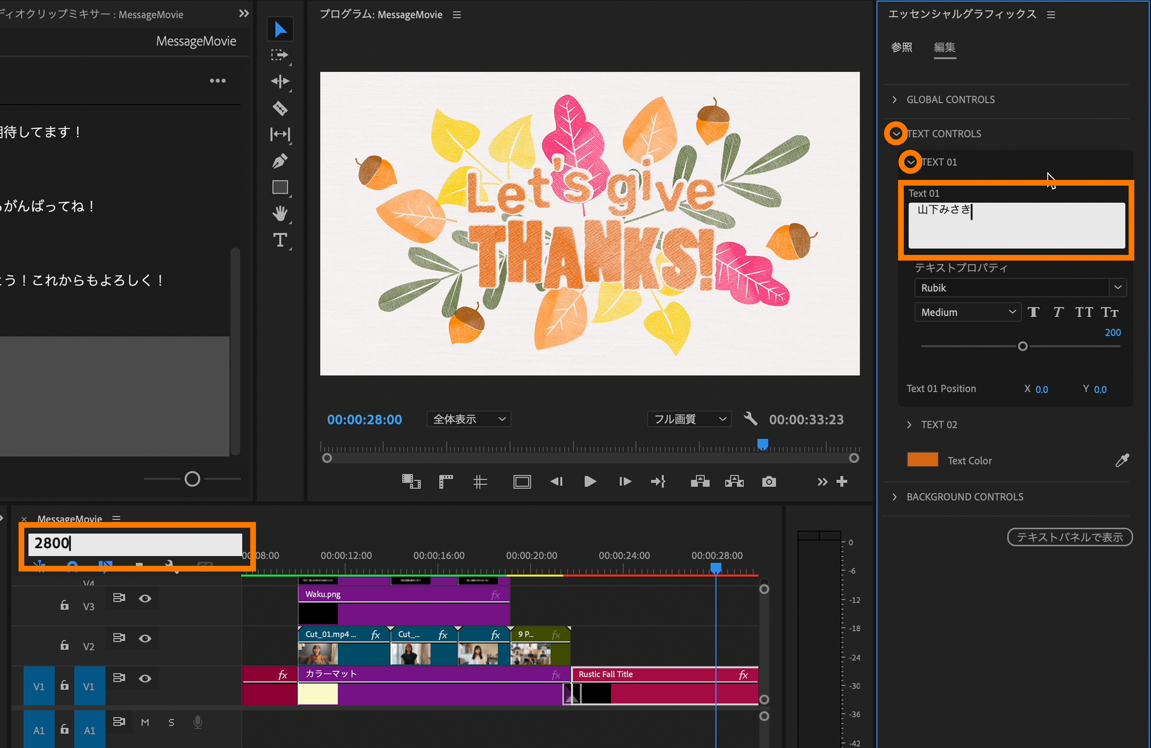
Task: Step forward one frame
Action: [625, 482]
